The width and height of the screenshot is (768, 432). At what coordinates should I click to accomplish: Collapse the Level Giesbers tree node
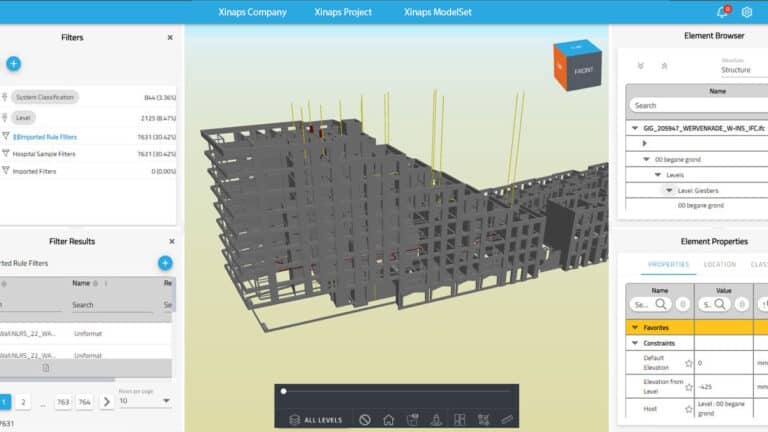pyautogui.click(x=669, y=190)
